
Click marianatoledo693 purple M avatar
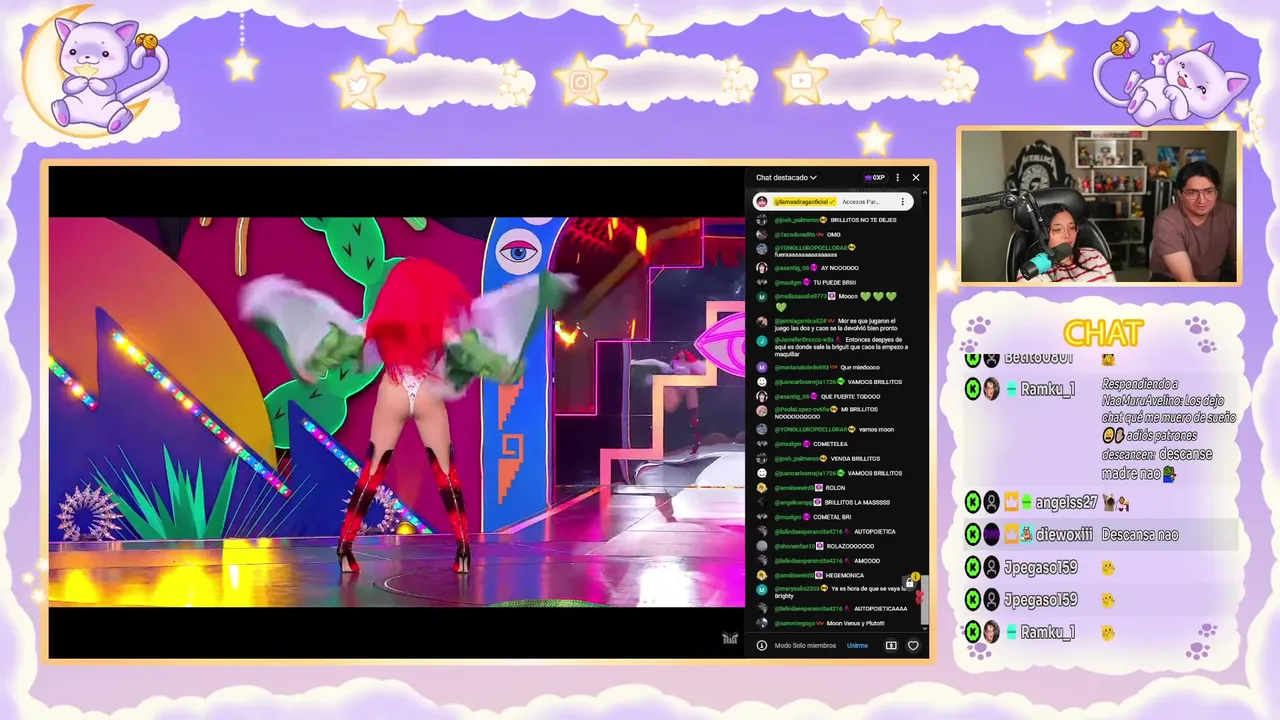coord(762,368)
